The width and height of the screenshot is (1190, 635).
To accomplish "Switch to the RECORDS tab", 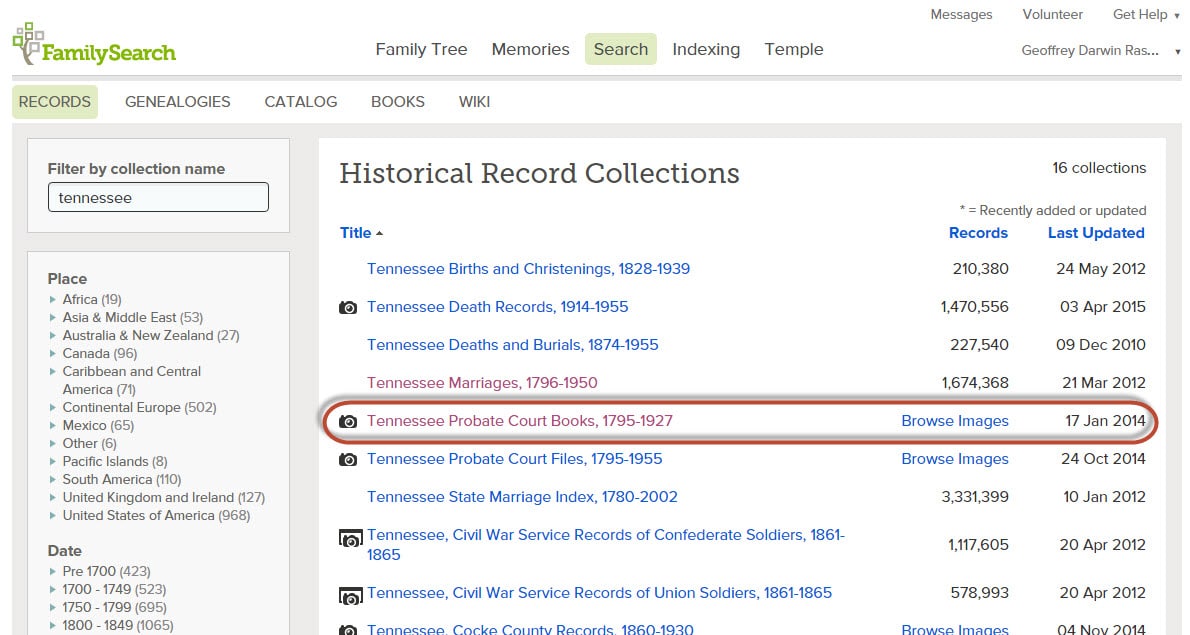I will tap(55, 102).
